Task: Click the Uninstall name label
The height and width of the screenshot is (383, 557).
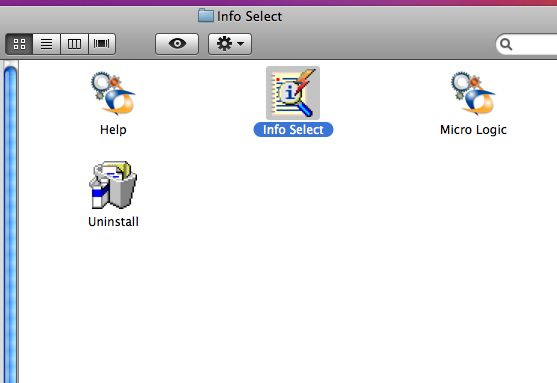Action: (x=113, y=222)
